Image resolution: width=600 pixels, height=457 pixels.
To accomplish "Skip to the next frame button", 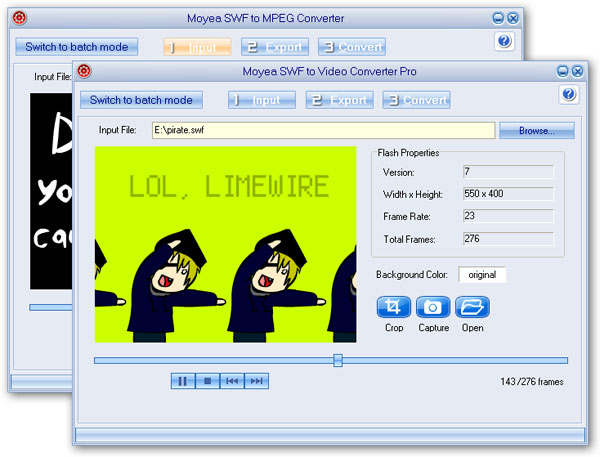I will (x=256, y=381).
